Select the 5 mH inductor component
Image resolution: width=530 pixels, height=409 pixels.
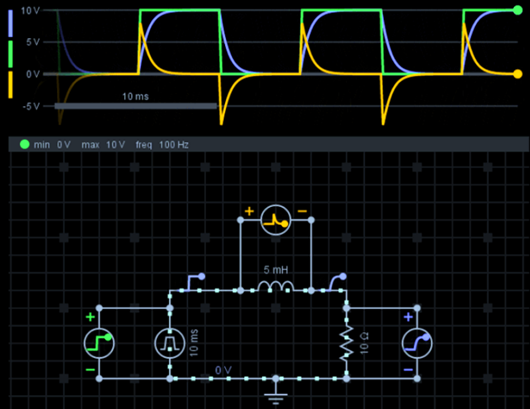[x=276, y=287]
